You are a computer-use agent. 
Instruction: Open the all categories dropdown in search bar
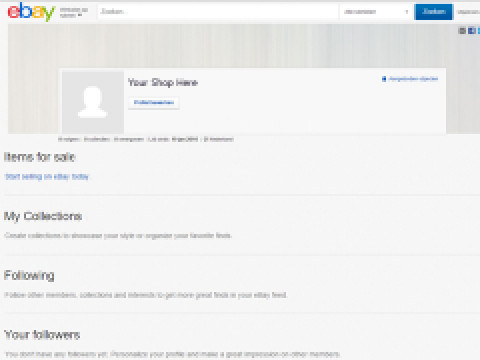[x=376, y=12]
